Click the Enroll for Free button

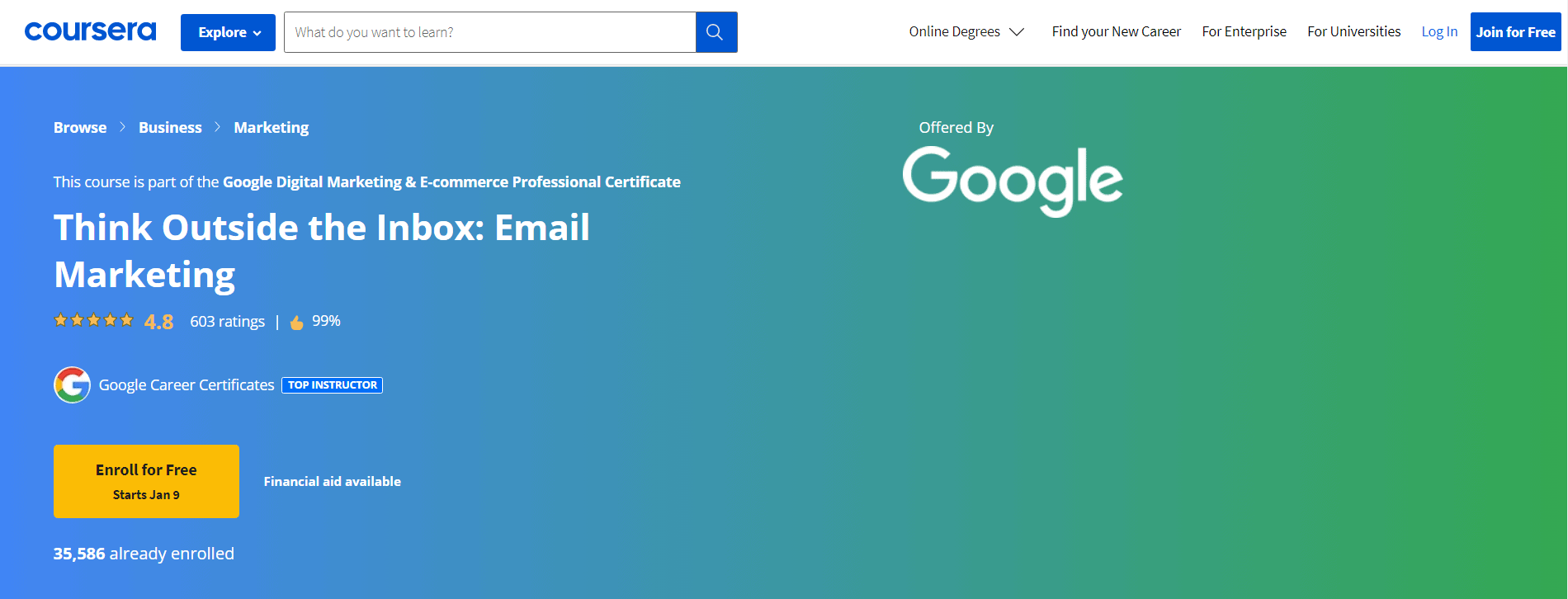[x=146, y=481]
